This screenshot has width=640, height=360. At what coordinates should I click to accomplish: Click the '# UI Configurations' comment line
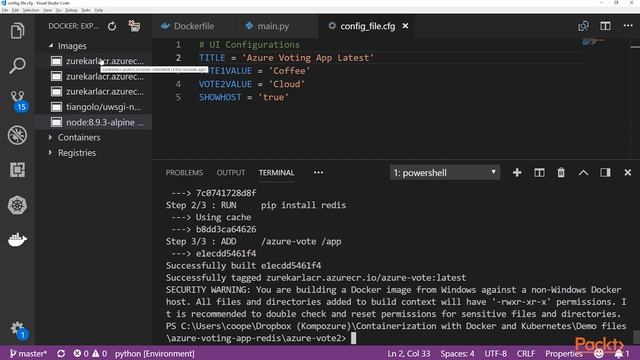click(249, 44)
